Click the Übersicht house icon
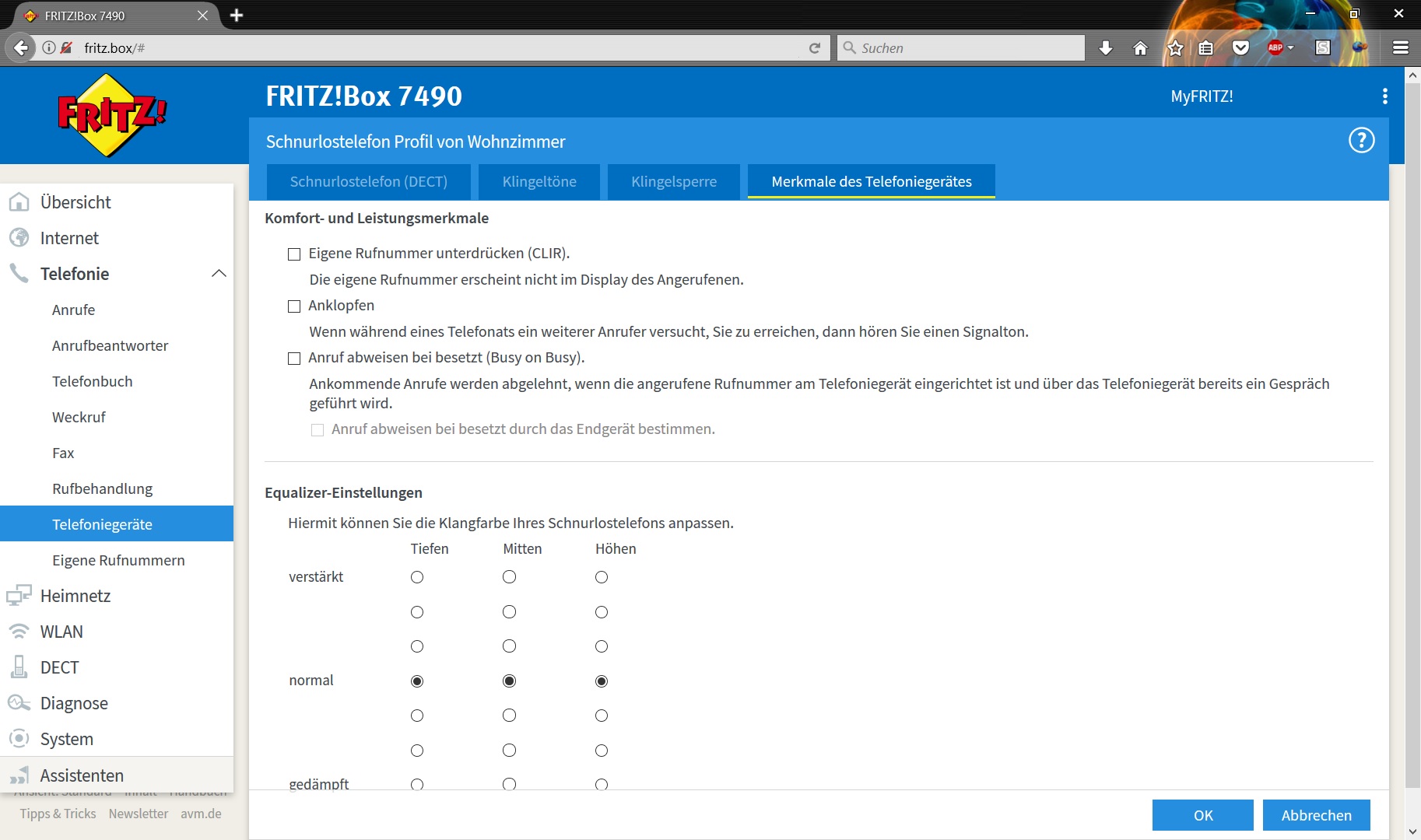1421x840 pixels. [x=19, y=202]
